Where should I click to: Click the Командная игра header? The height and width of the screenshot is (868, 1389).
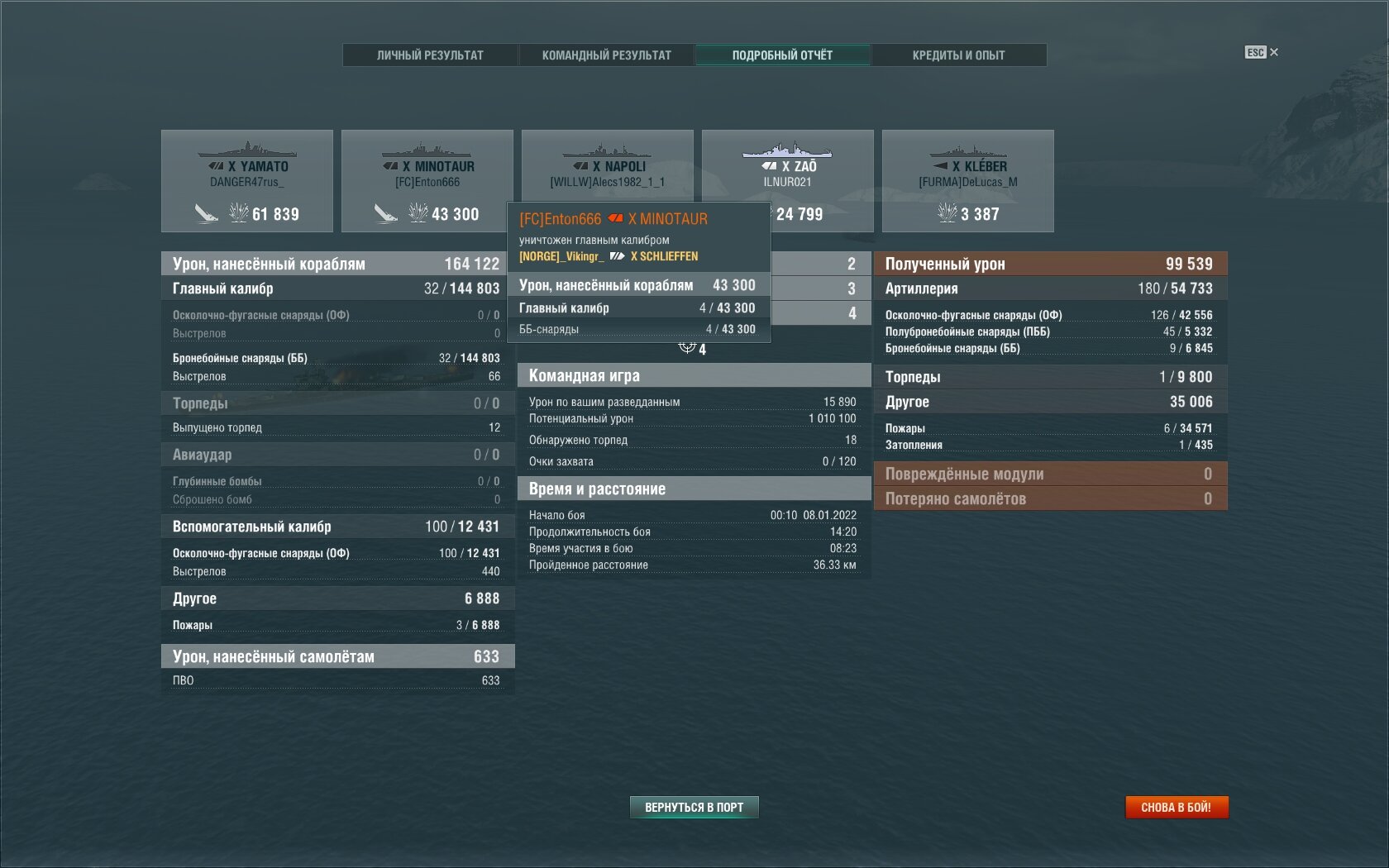(x=694, y=375)
